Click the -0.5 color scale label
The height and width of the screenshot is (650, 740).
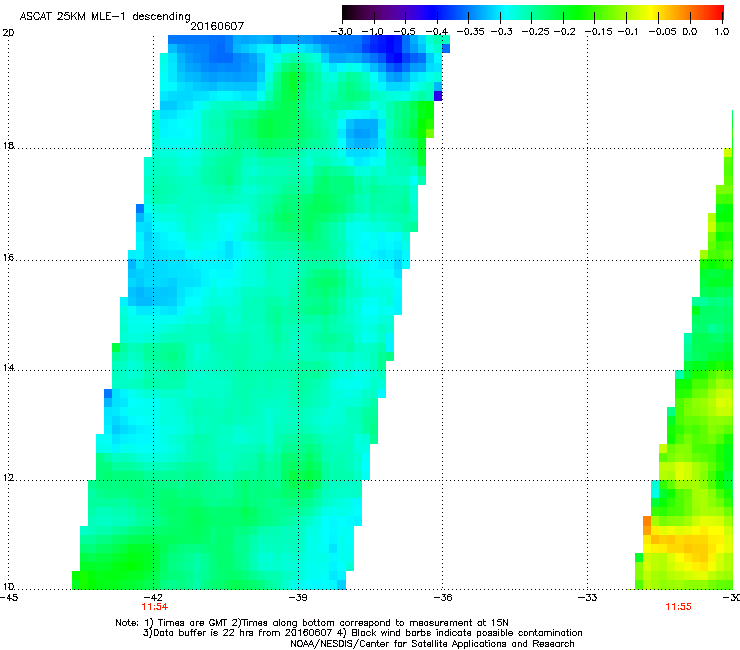pyautogui.click(x=404, y=32)
